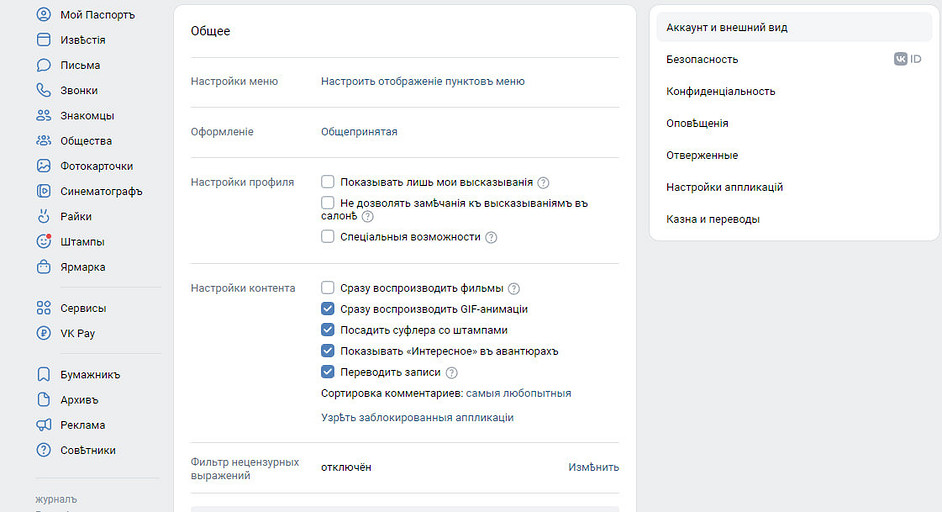Viewport: 942px width, 512px height.
Task: Open Знакомцы friends icon
Action: (43, 115)
